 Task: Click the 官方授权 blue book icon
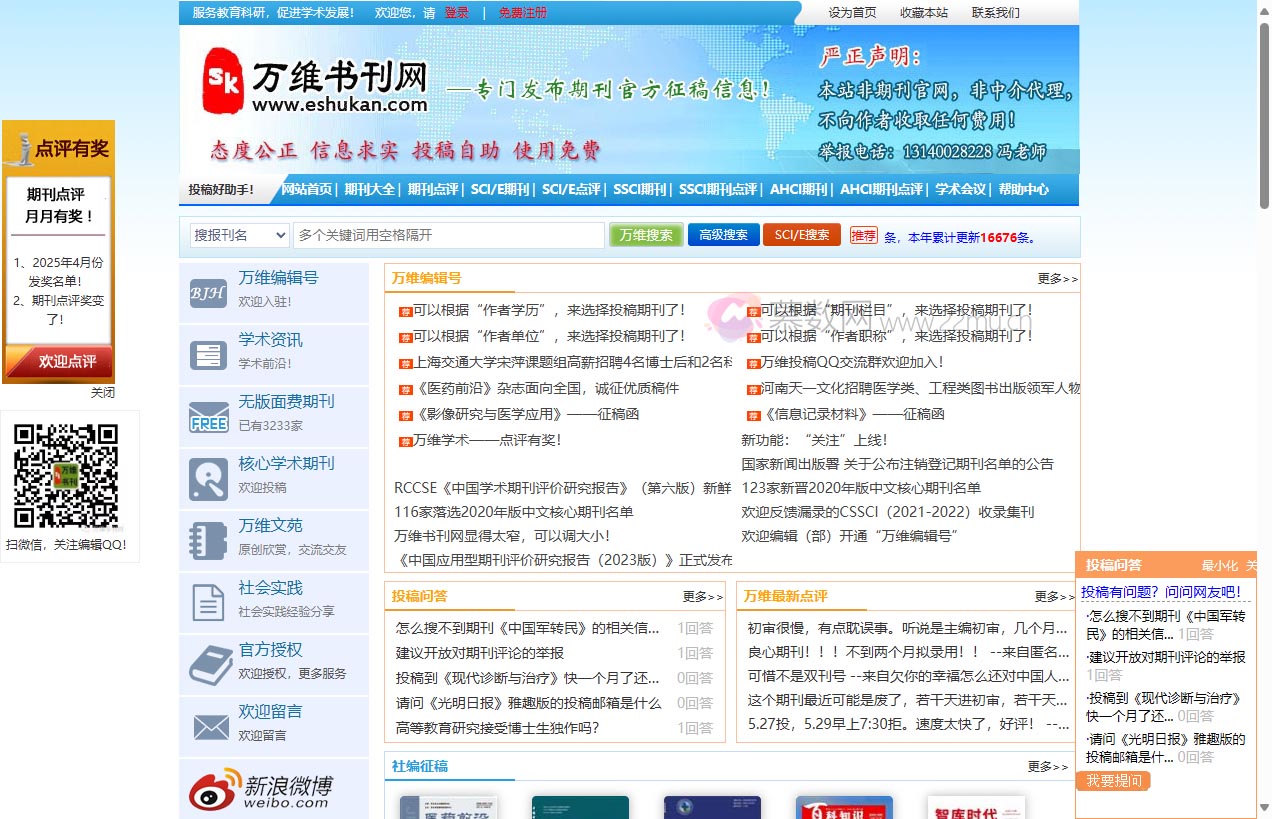(207, 663)
